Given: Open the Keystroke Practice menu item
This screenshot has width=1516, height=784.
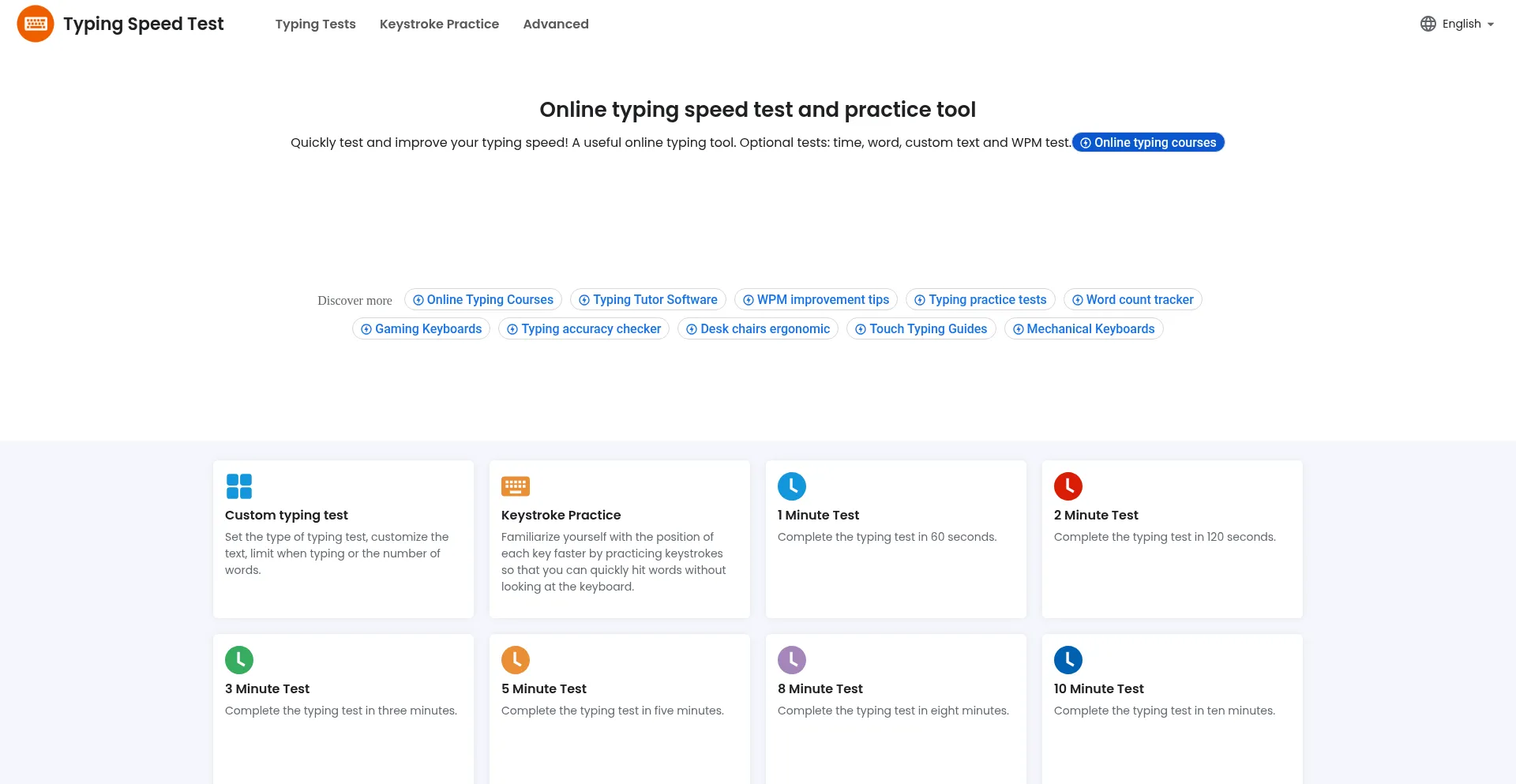Looking at the screenshot, I should pyautogui.click(x=439, y=24).
